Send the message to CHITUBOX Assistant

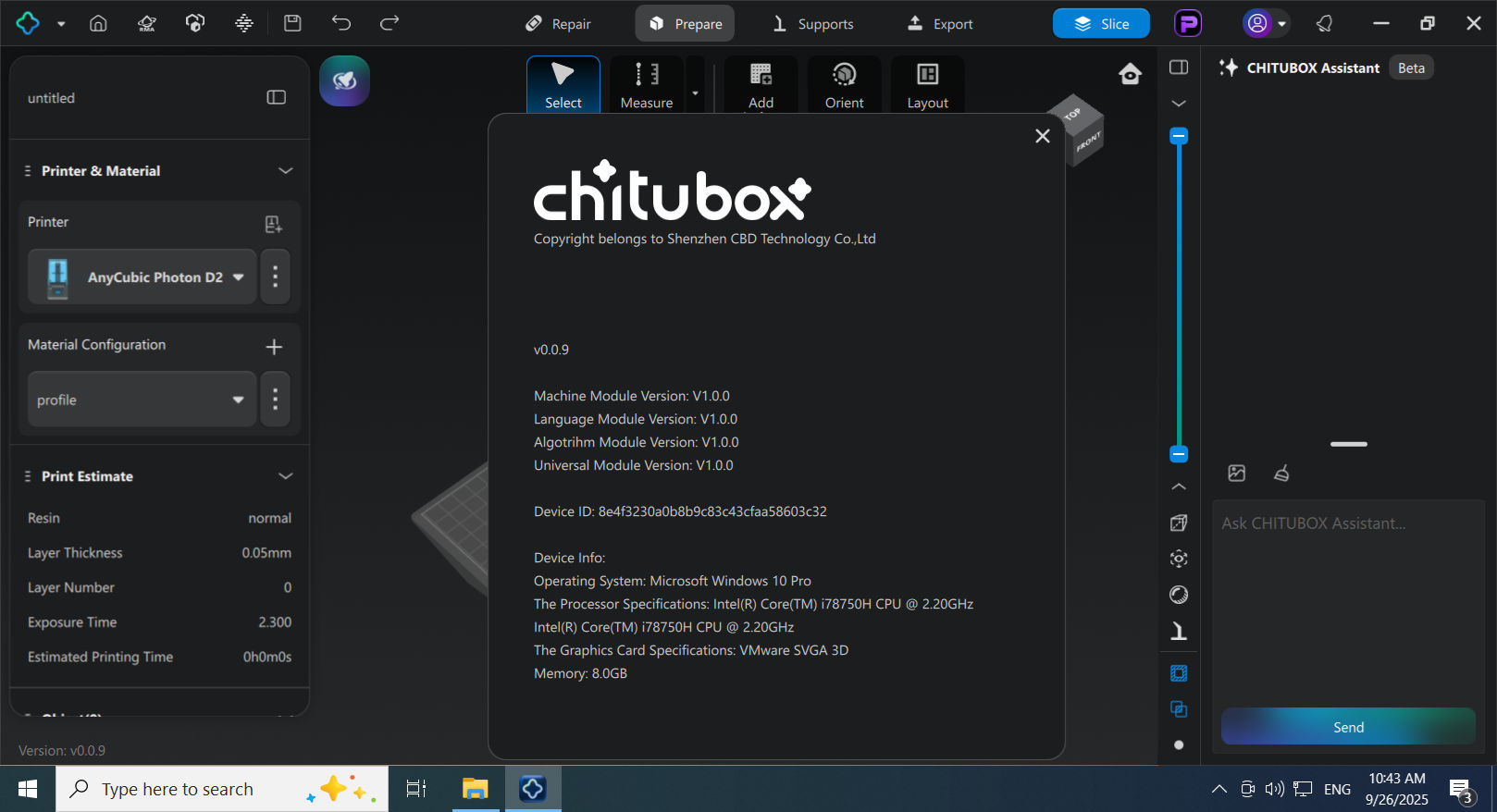pos(1348,727)
